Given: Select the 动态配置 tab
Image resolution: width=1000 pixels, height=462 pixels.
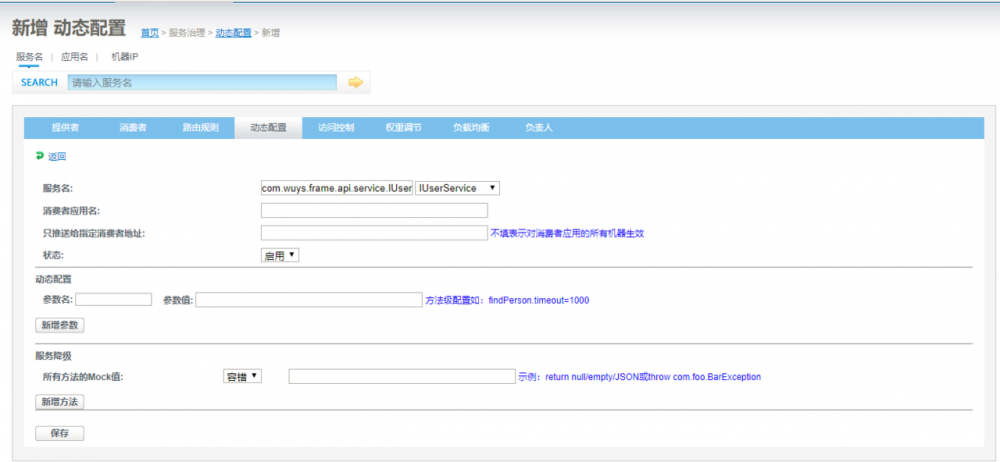Looking at the screenshot, I should pyautogui.click(x=268, y=128).
